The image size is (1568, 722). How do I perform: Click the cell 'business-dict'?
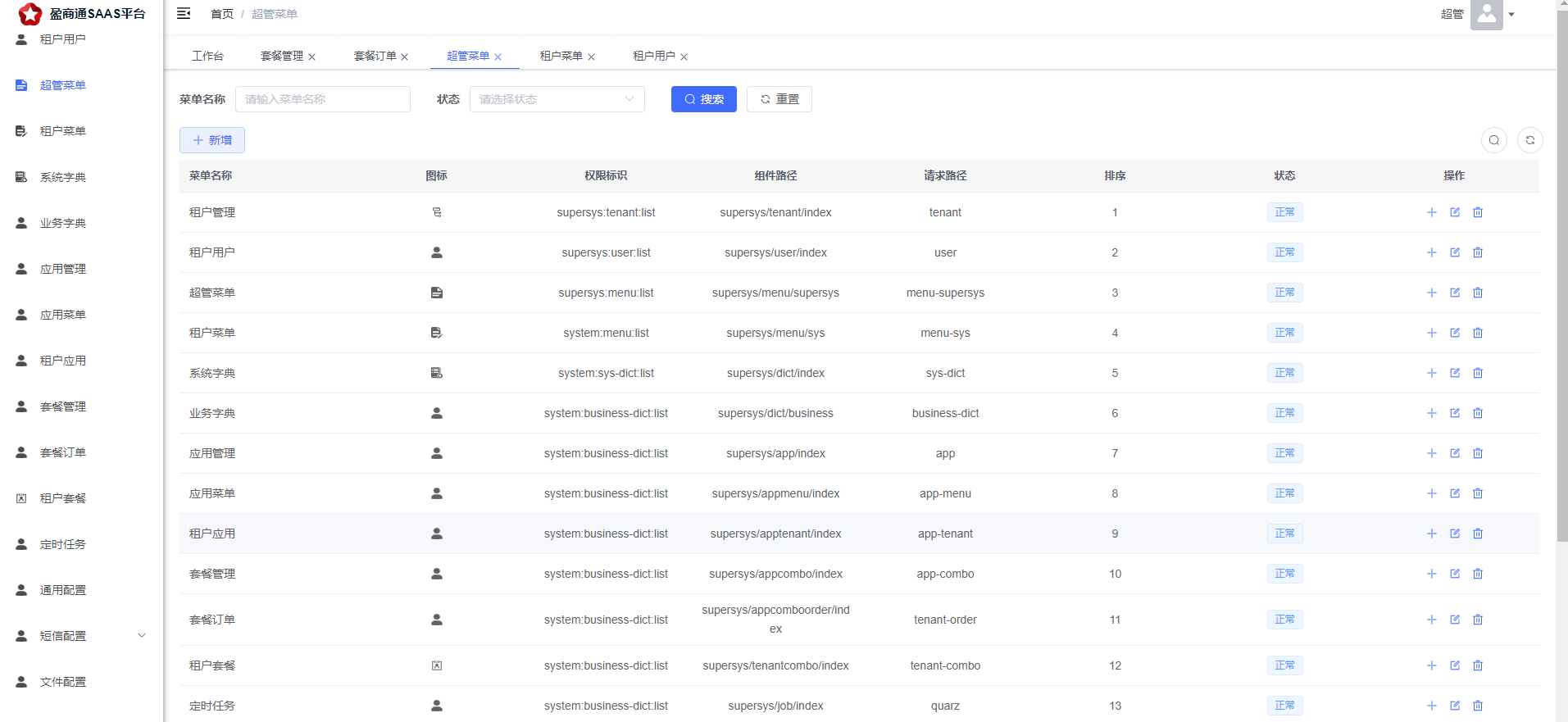[945, 413]
